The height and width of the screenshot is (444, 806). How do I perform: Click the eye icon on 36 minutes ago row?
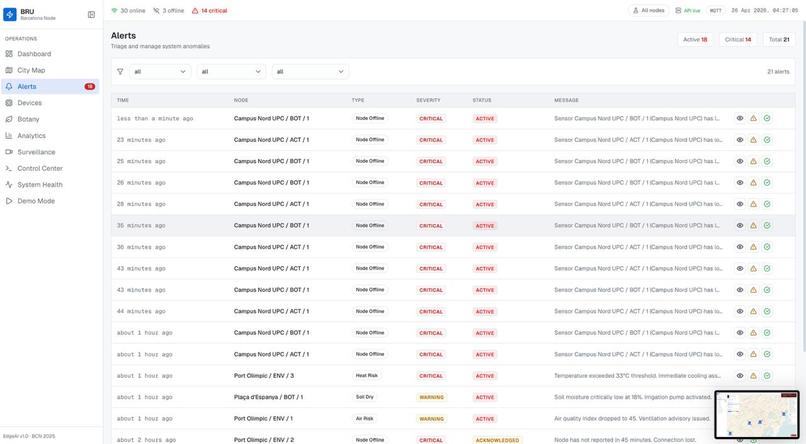click(x=740, y=247)
